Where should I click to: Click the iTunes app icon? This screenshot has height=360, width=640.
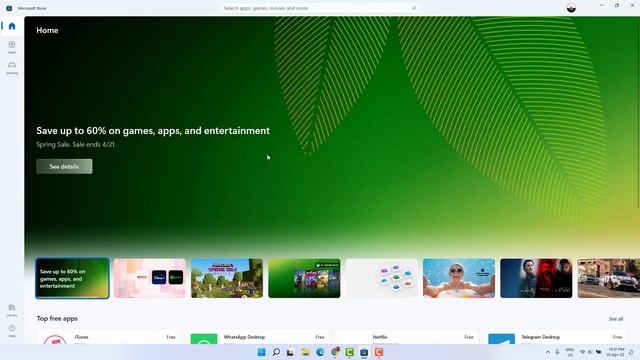[x=55, y=340]
